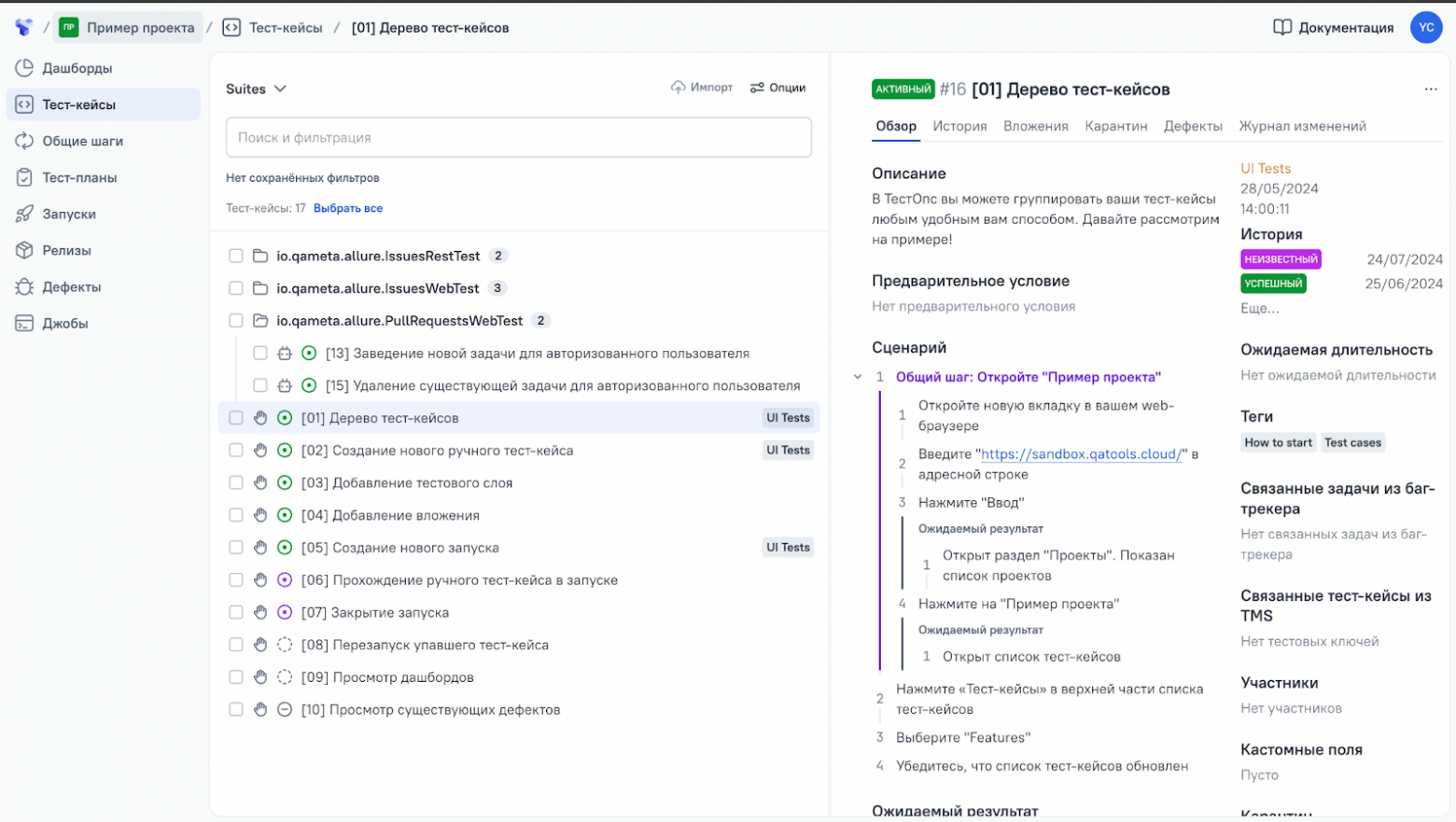Image resolution: width=1456 pixels, height=822 pixels.
Task: Check the box next to [10] Просмотр существующих дефектов
Action: 236,710
